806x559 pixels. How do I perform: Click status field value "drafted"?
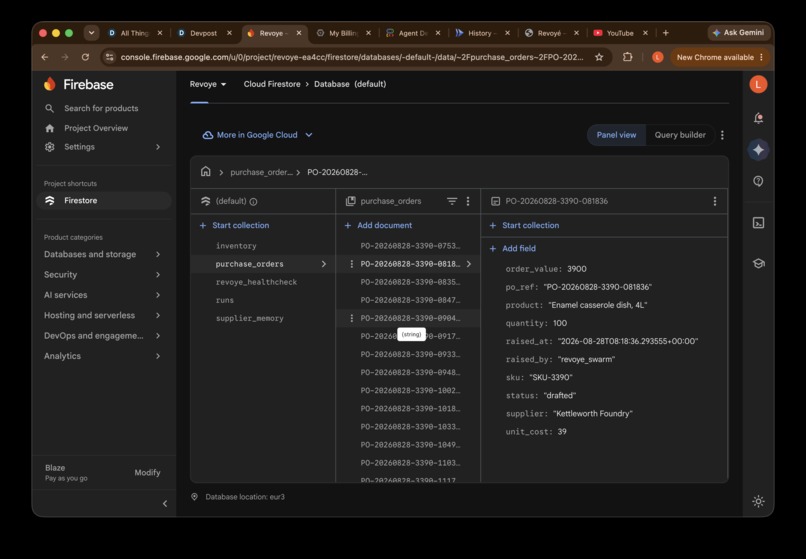(x=560, y=395)
